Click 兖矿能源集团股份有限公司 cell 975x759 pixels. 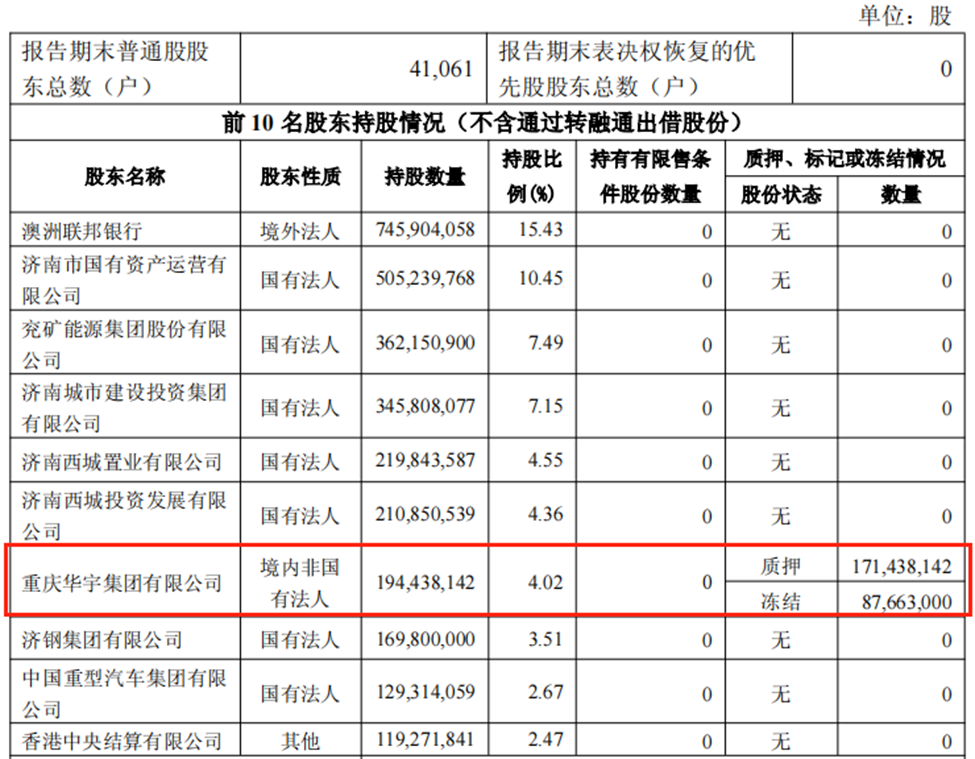point(124,344)
